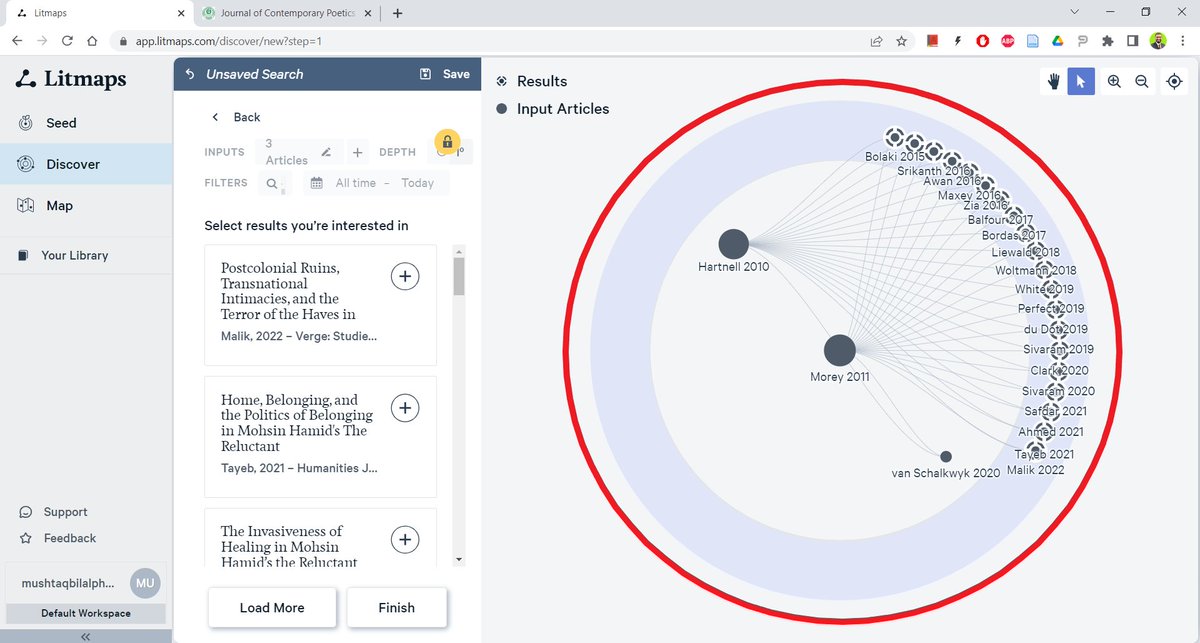
Task: Click the search magnifier in the Filters row
Action: (x=273, y=183)
